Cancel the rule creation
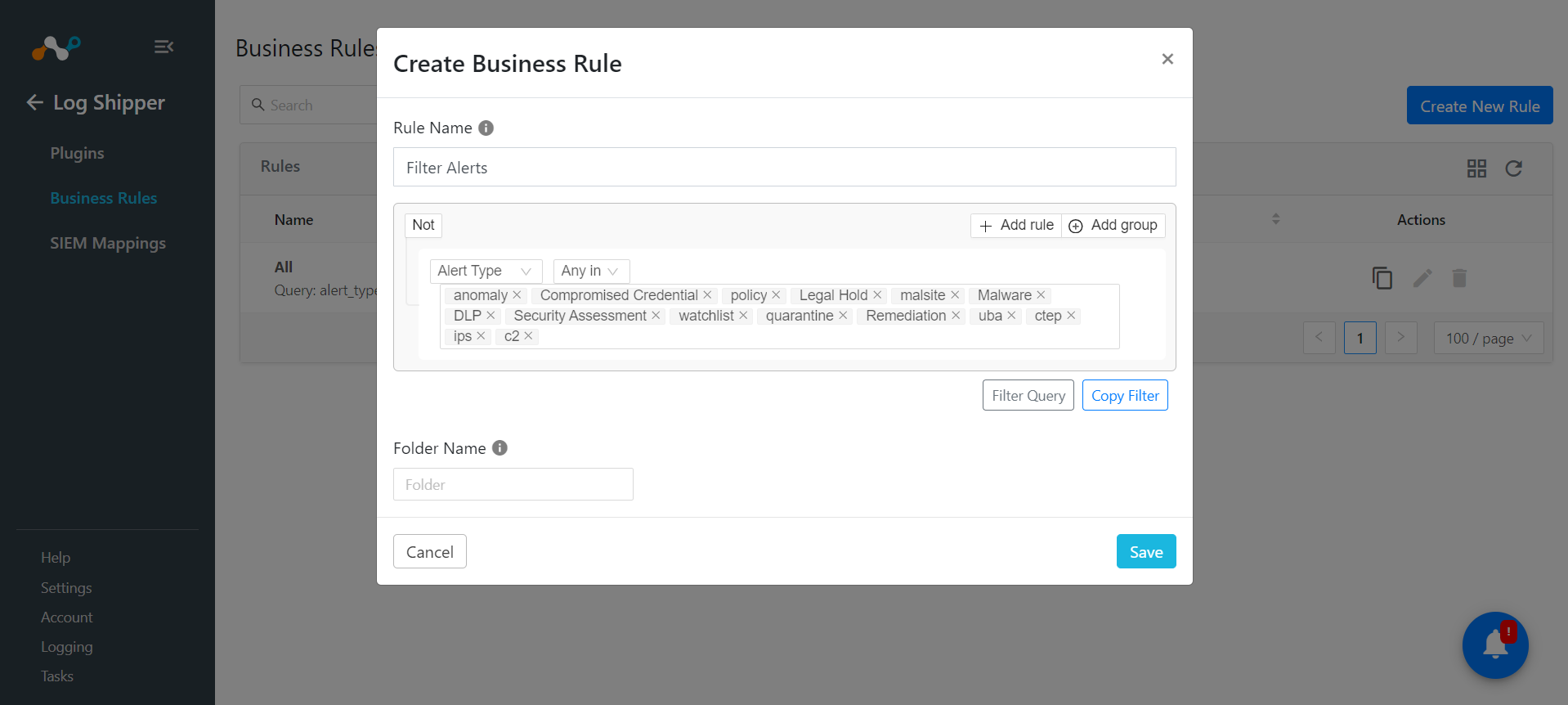The image size is (1568, 705). [x=430, y=551]
